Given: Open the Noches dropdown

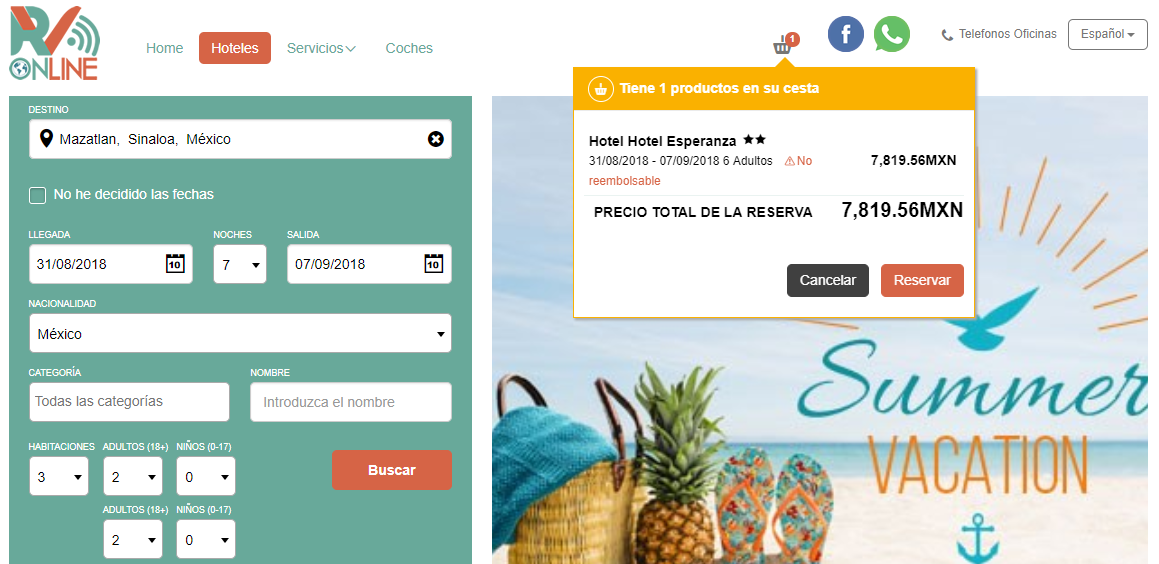Looking at the screenshot, I should coord(239,264).
